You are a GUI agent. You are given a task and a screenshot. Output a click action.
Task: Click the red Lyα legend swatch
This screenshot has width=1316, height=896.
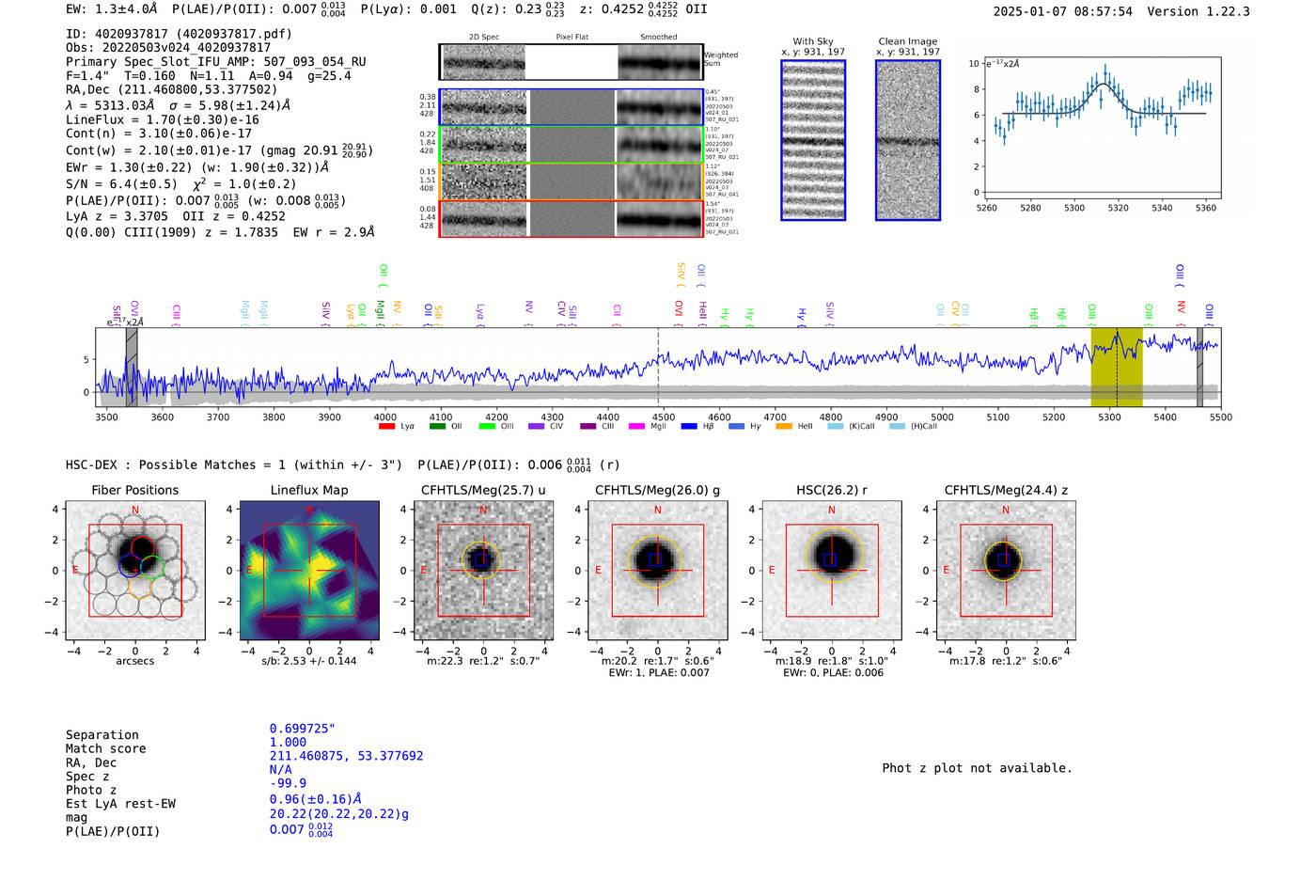(x=386, y=427)
